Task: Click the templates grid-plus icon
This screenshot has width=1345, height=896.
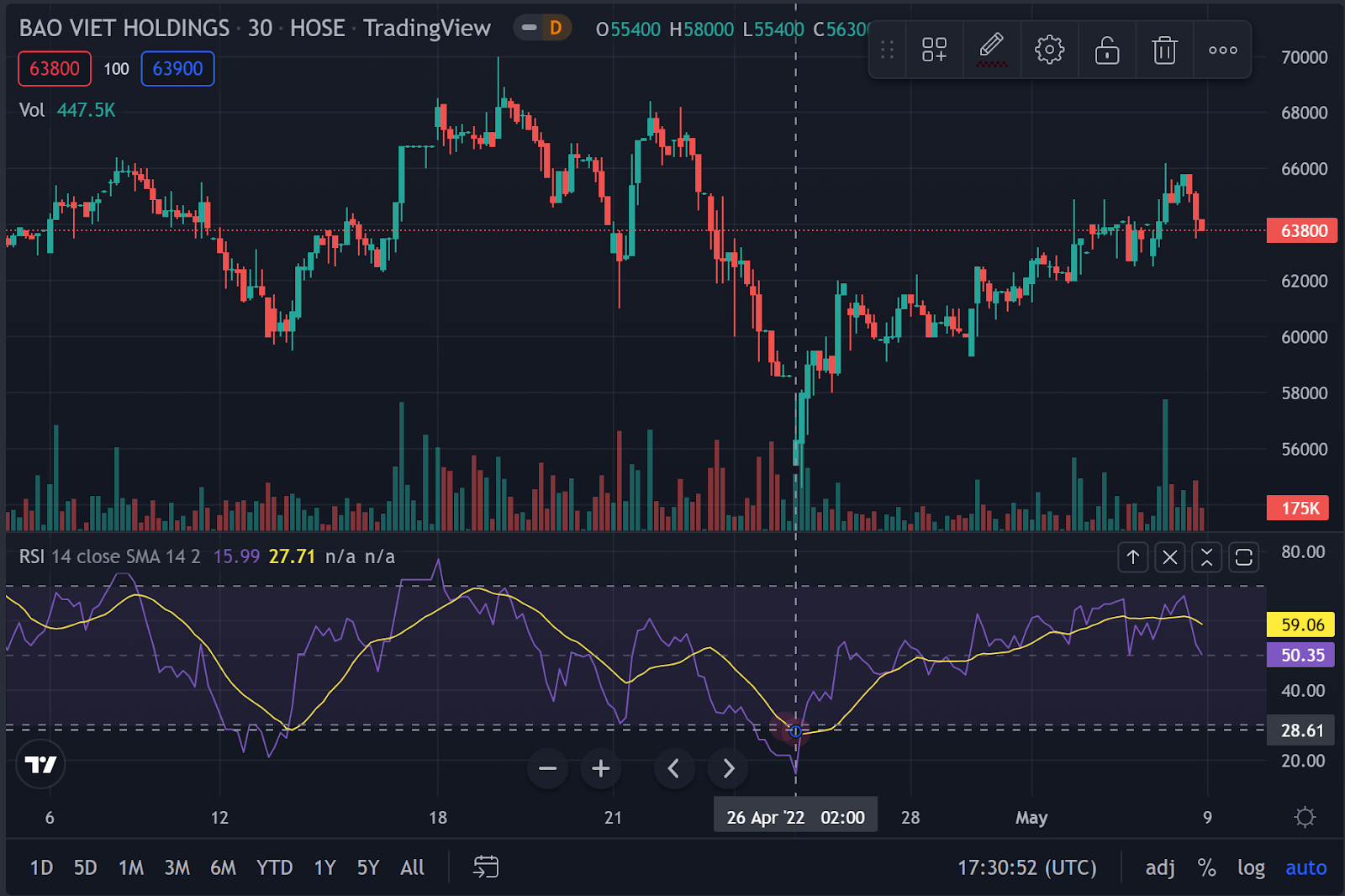Action: (934, 50)
